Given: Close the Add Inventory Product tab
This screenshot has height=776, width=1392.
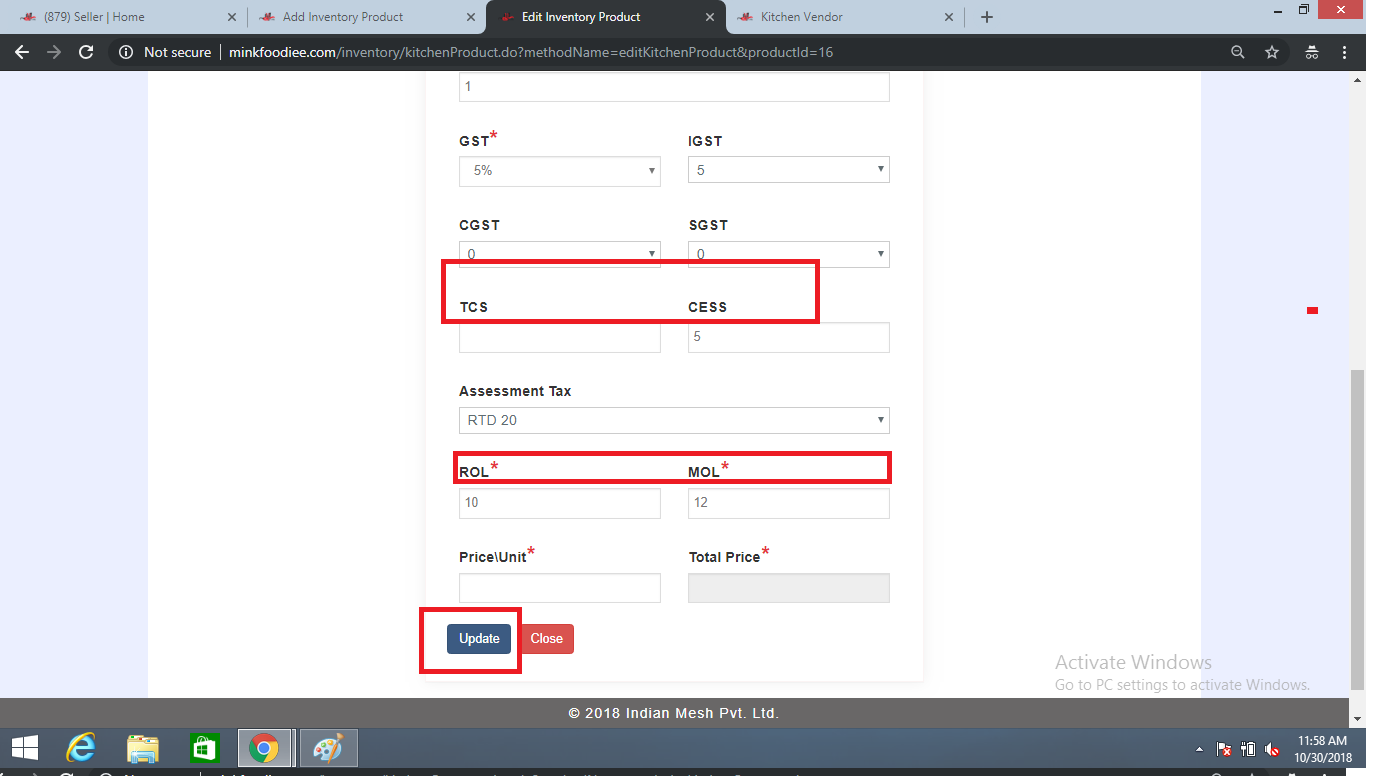Looking at the screenshot, I should (x=471, y=17).
